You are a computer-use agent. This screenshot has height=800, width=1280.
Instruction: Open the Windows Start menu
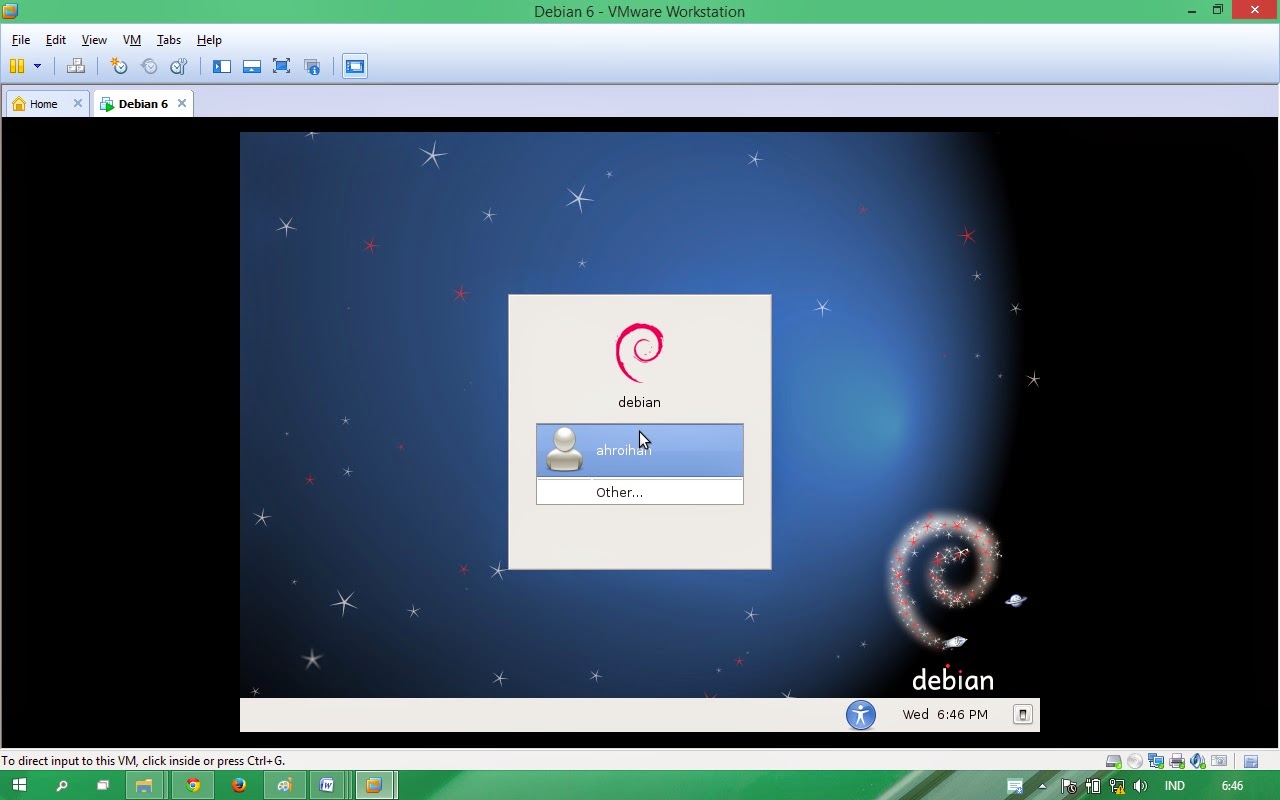[x=19, y=786]
